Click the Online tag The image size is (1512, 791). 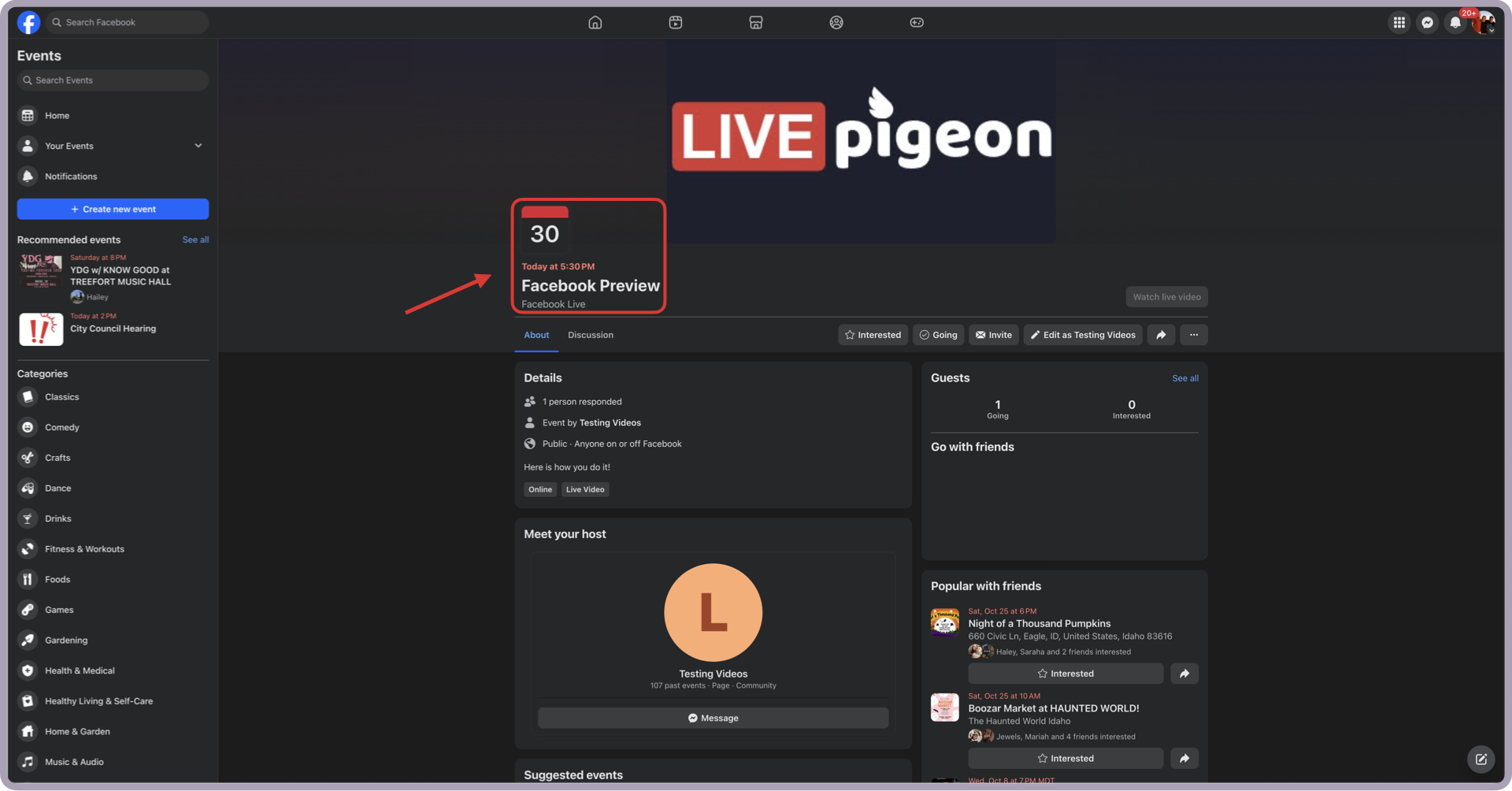(x=540, y=489)
